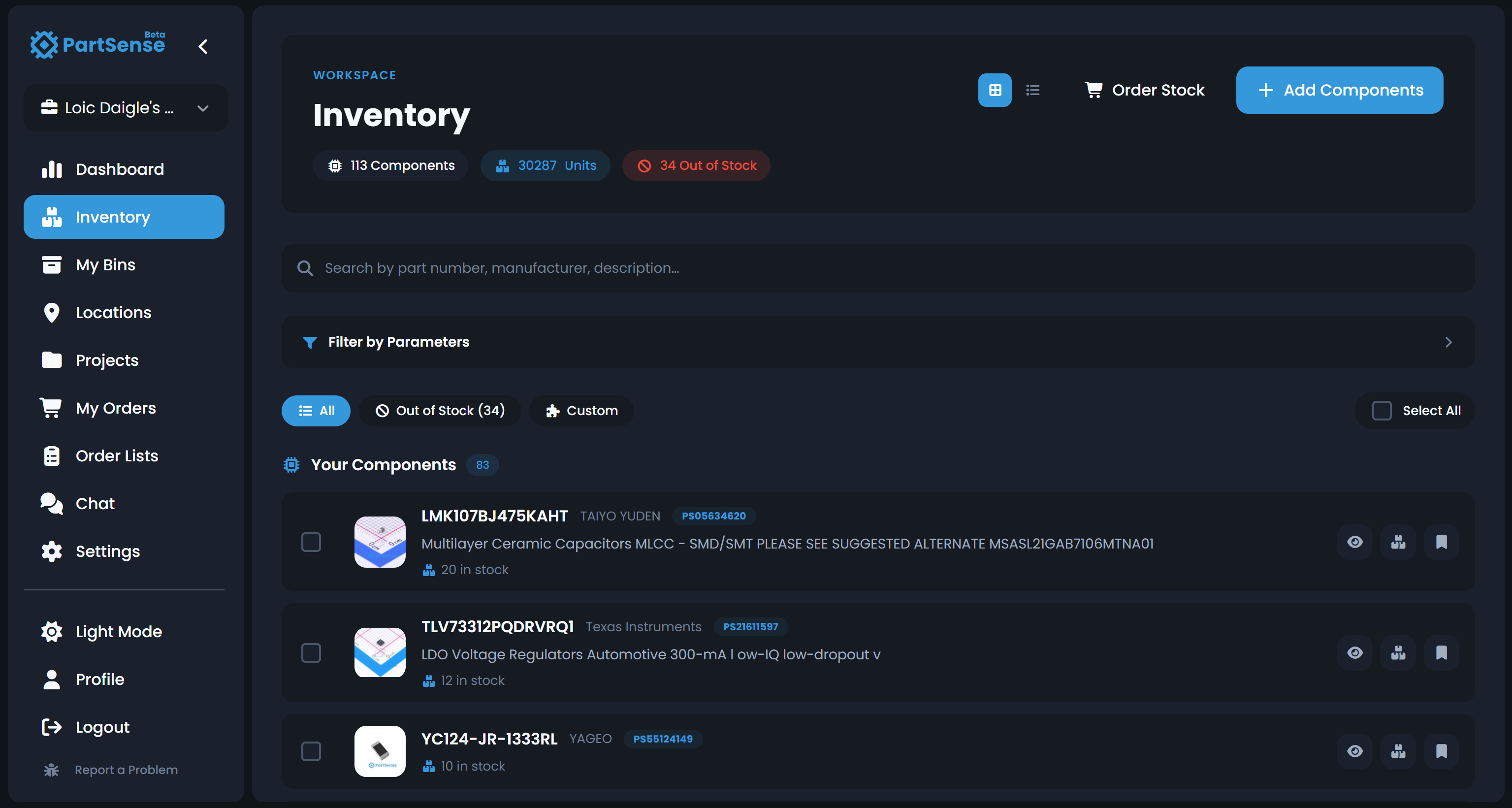
Task: Click the PS21611597 part ID tag
Action: (x=750, y=626)
